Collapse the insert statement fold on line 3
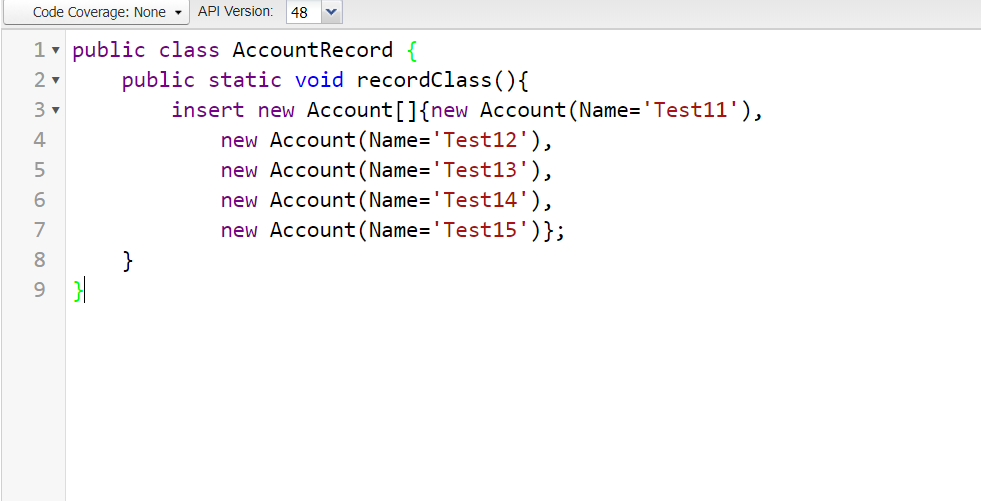This screenshot has width=981, height=501. pos(56,110)
